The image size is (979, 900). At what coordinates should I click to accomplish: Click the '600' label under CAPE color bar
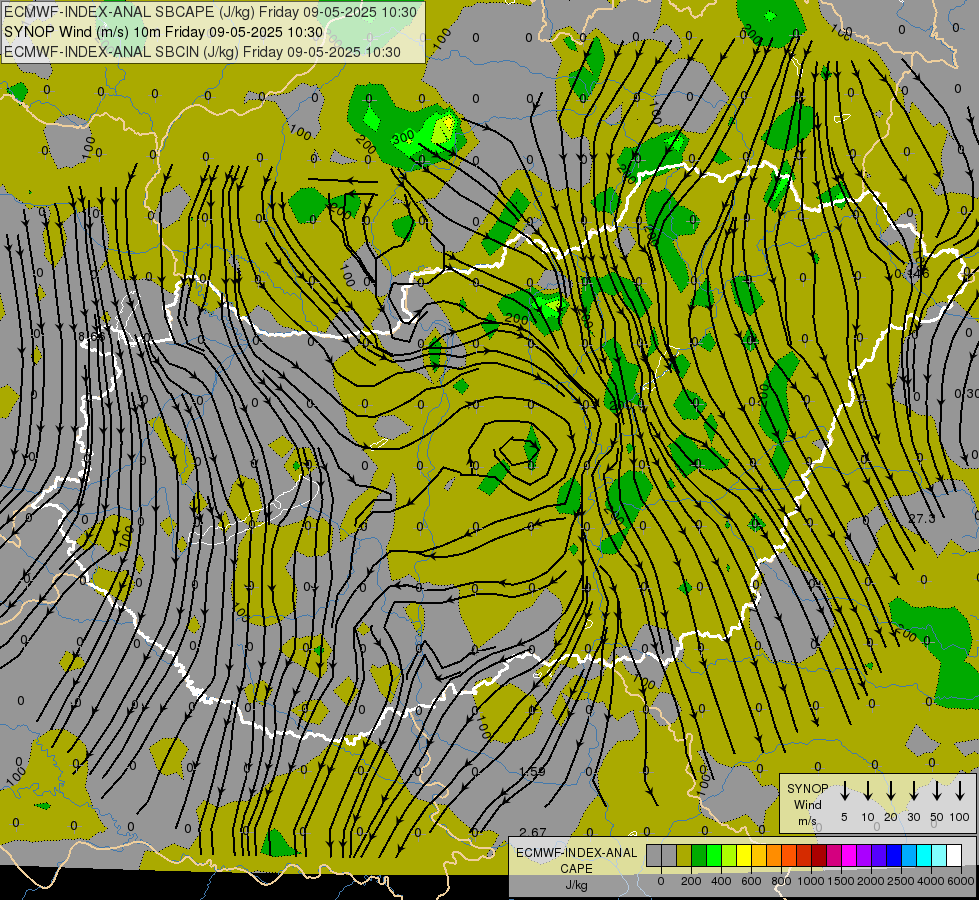(x=751, y=881)
